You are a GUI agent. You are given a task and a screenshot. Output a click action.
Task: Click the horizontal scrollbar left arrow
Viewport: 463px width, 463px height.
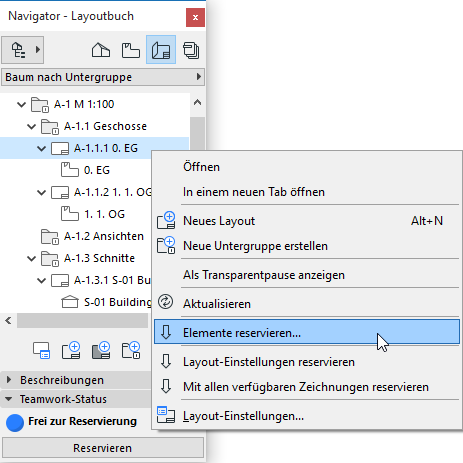[x=8, y=321]
